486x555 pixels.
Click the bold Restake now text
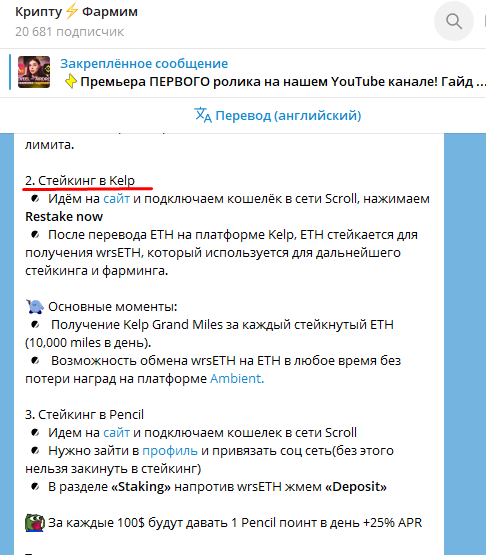pyautogui.click(x=64, y=217)
